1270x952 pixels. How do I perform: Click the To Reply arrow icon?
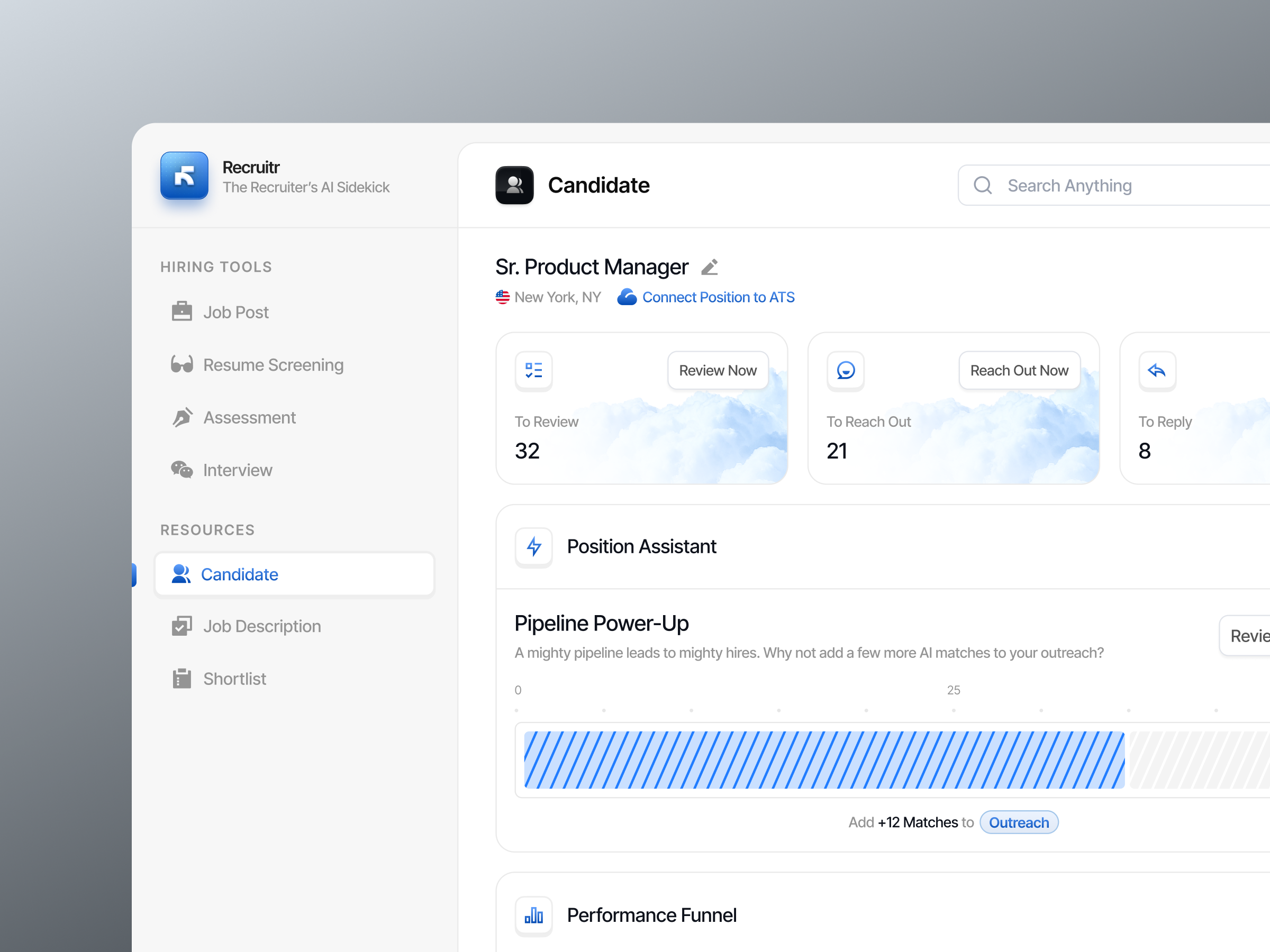click(x=1157, y=371)
